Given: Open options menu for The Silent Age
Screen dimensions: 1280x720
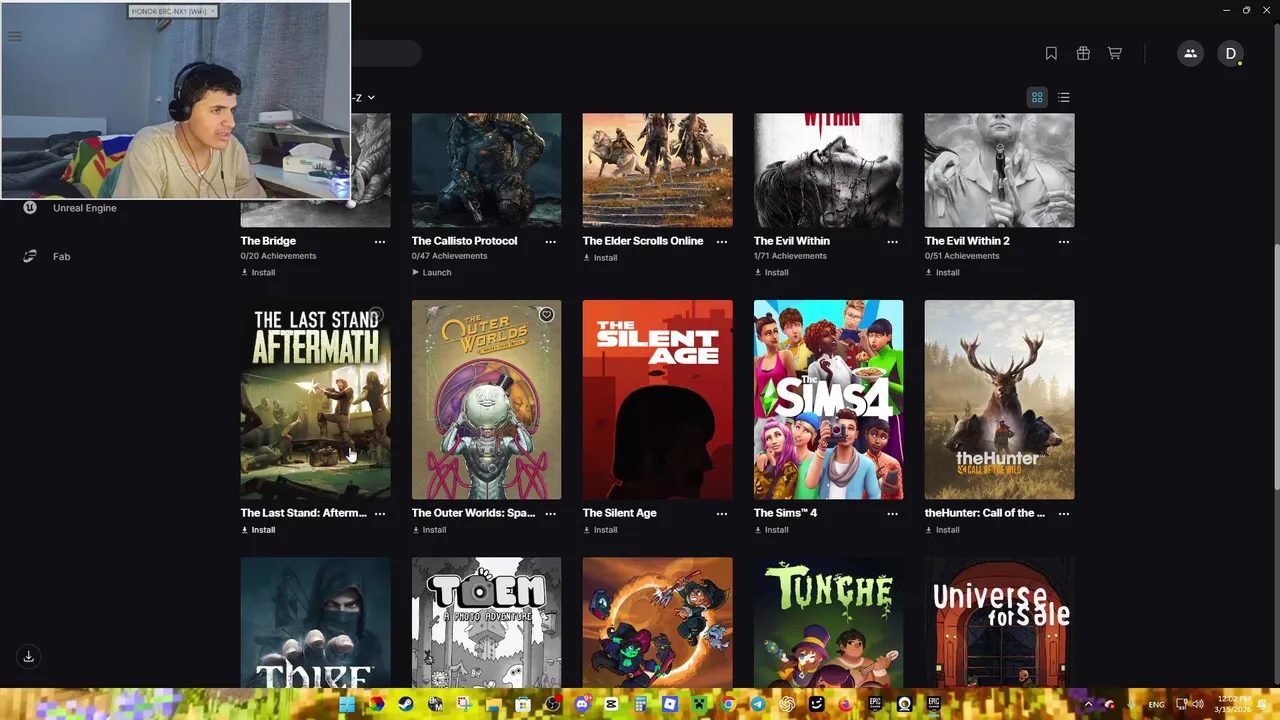Looking at the screenshot, I should click(x=722, y=514).
